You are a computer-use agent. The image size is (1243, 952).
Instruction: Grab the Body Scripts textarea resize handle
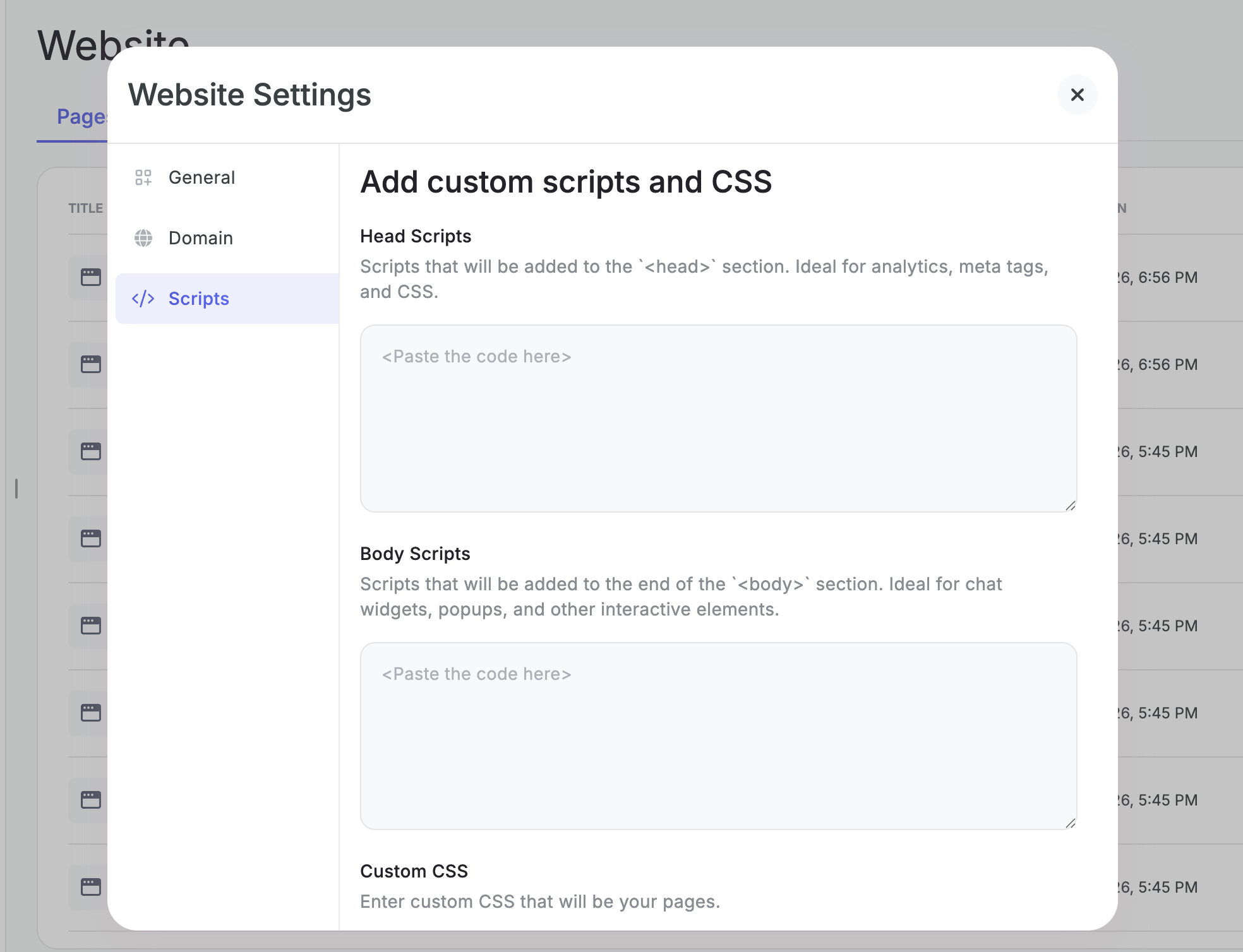tap(1071, 823)
